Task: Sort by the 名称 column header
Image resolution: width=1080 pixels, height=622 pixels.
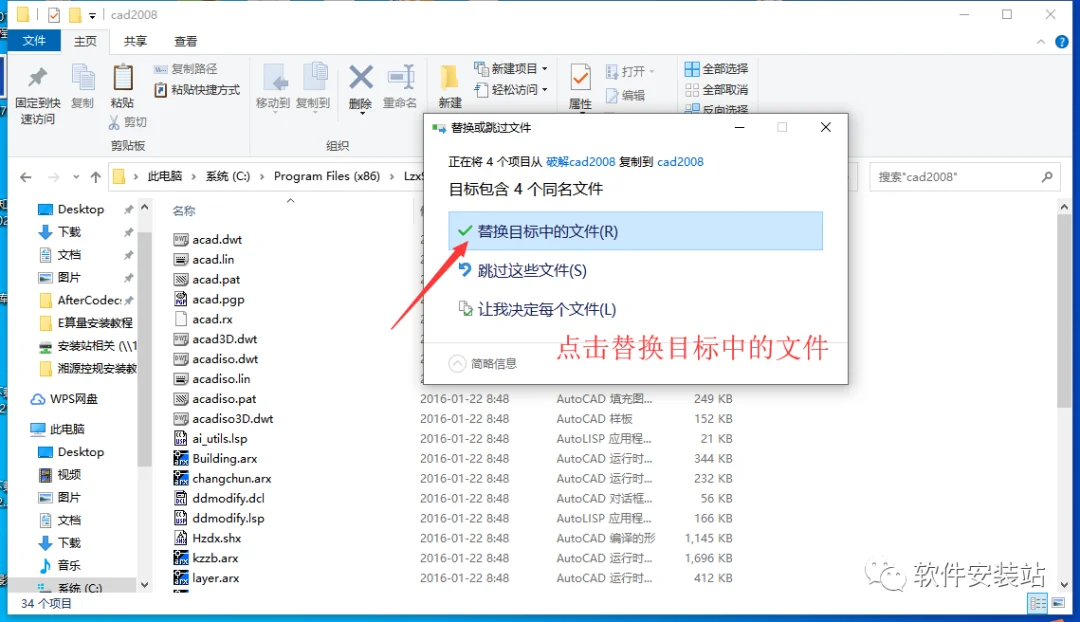Action: coord(184,211)
